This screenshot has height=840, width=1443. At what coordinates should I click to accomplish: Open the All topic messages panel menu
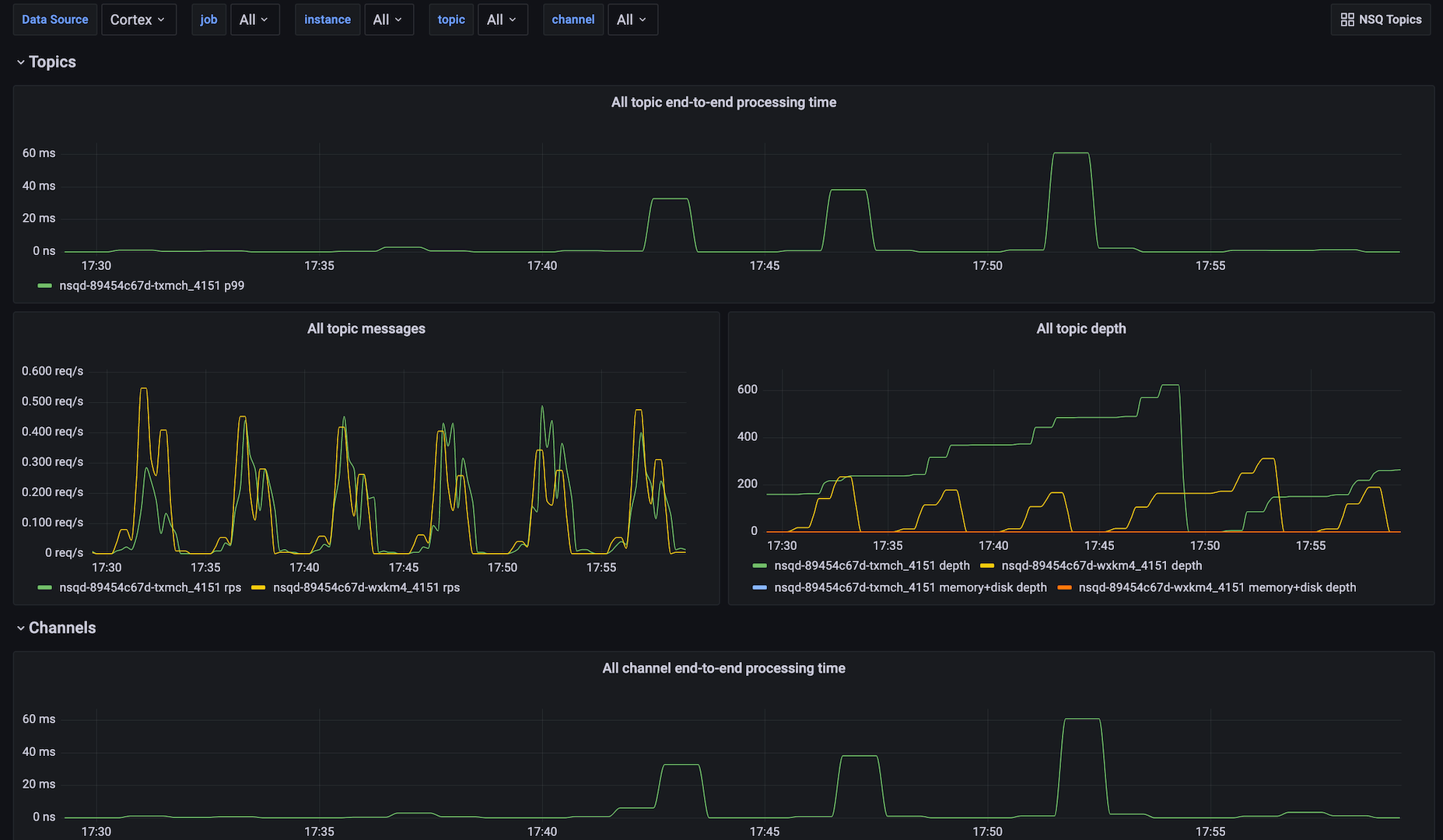click(x=366, y=328)
